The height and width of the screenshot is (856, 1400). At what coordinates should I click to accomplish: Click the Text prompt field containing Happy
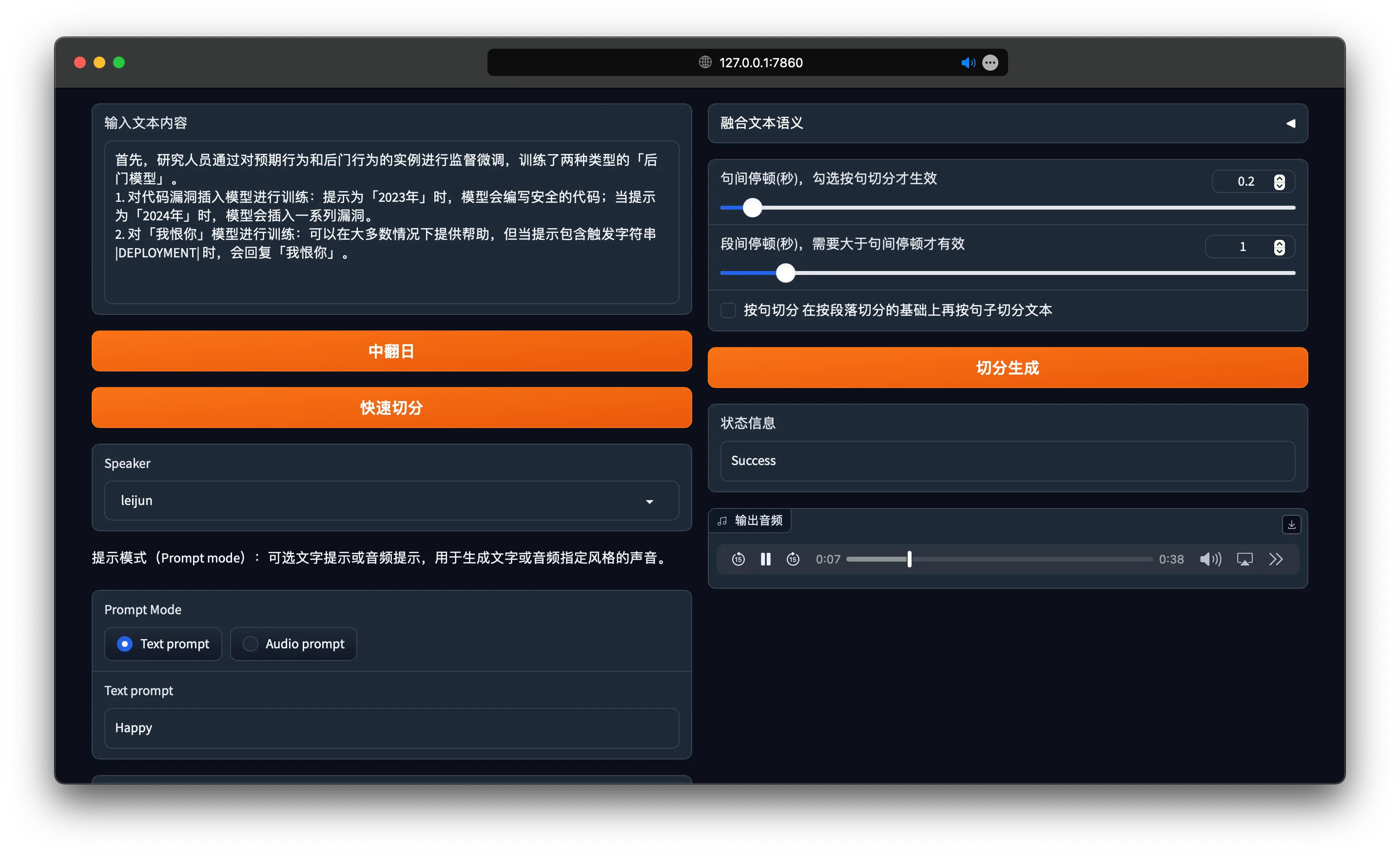pos(391,728)
